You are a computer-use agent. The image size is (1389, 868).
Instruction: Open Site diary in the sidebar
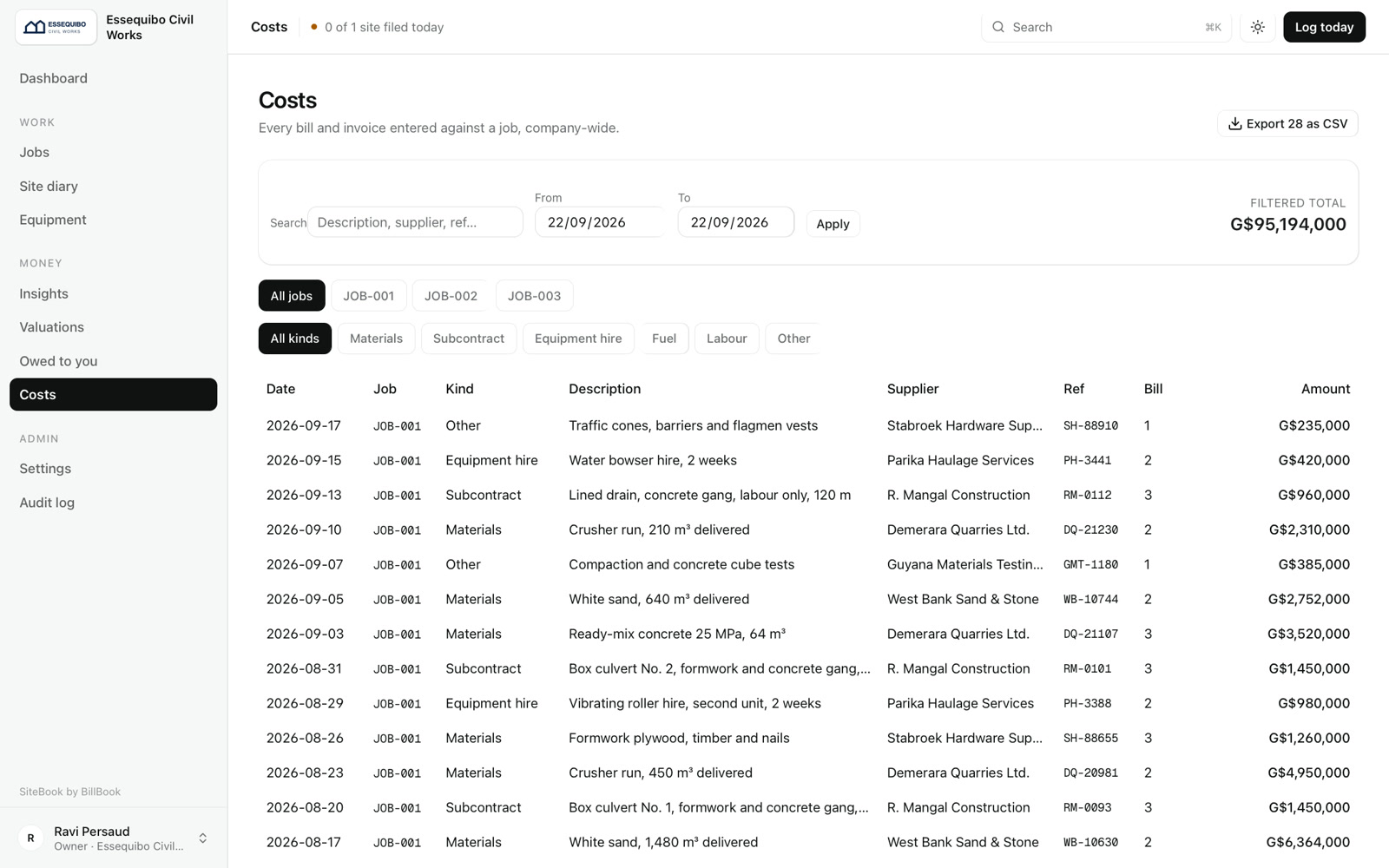click(113, 186)
